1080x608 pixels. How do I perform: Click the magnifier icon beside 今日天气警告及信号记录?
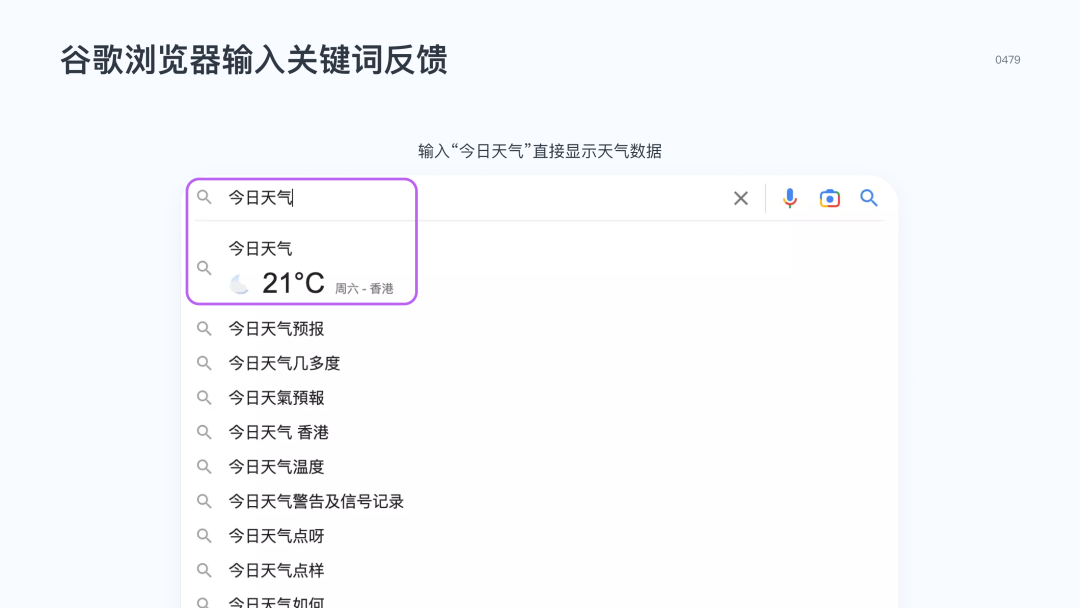point(204,501)
